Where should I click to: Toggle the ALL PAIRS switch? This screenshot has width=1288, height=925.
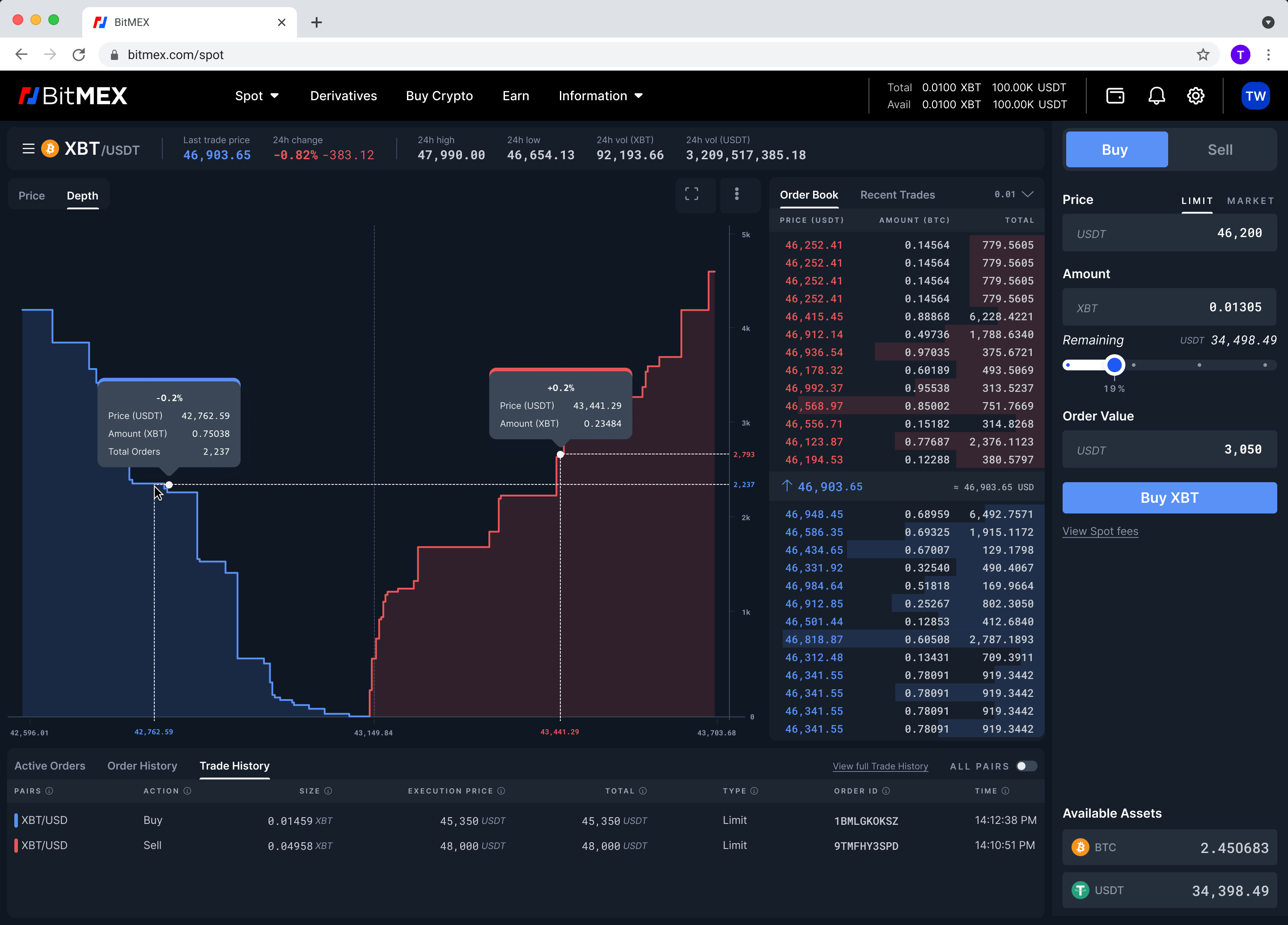pyautogui.click(x=1026, y=766)
